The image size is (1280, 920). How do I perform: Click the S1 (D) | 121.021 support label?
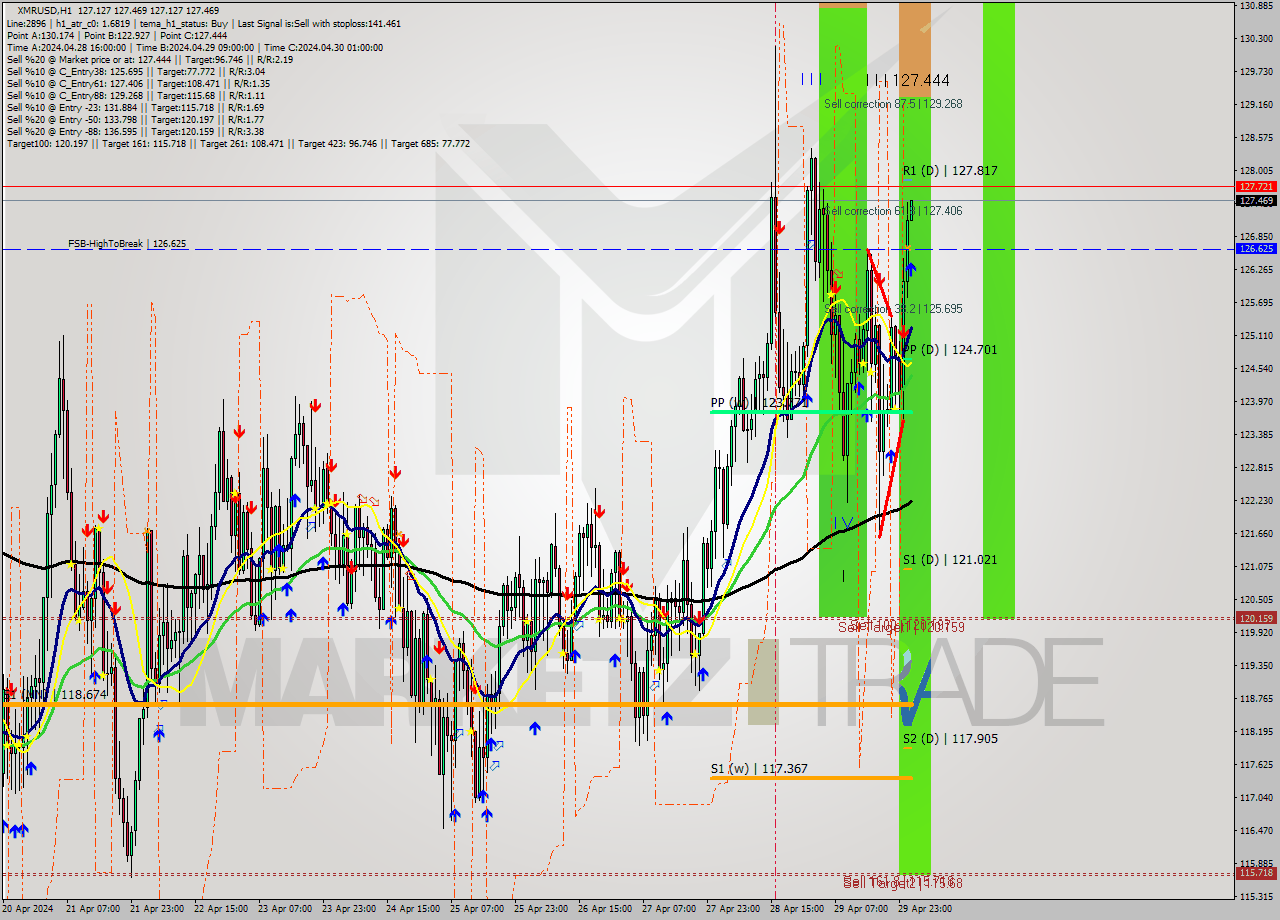coord(950,560)
